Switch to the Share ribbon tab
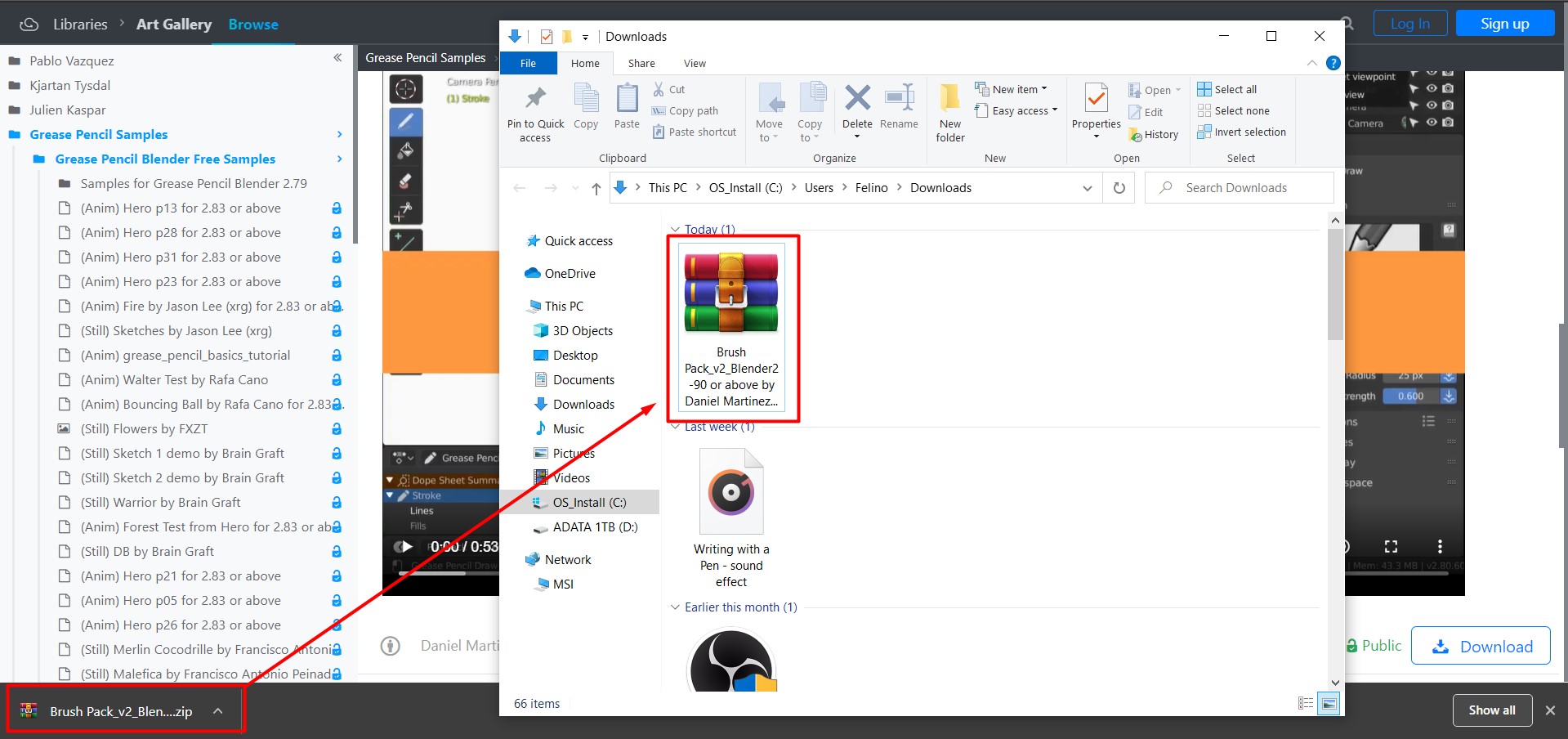The width and height of the screenshot is (1568, 739). (641, 63)
